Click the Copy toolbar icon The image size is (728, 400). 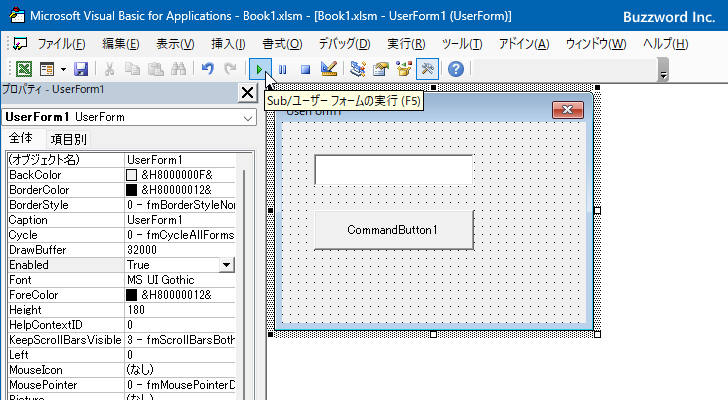pyautogui.click(x=133, y=69)
